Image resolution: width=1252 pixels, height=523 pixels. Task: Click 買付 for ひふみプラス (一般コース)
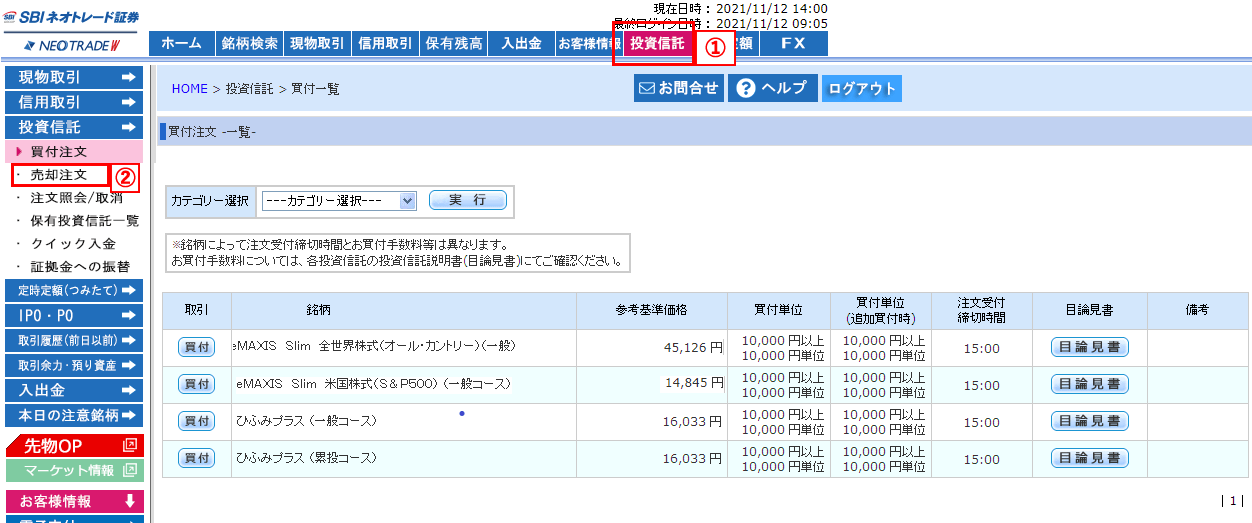tap(196, 421)
